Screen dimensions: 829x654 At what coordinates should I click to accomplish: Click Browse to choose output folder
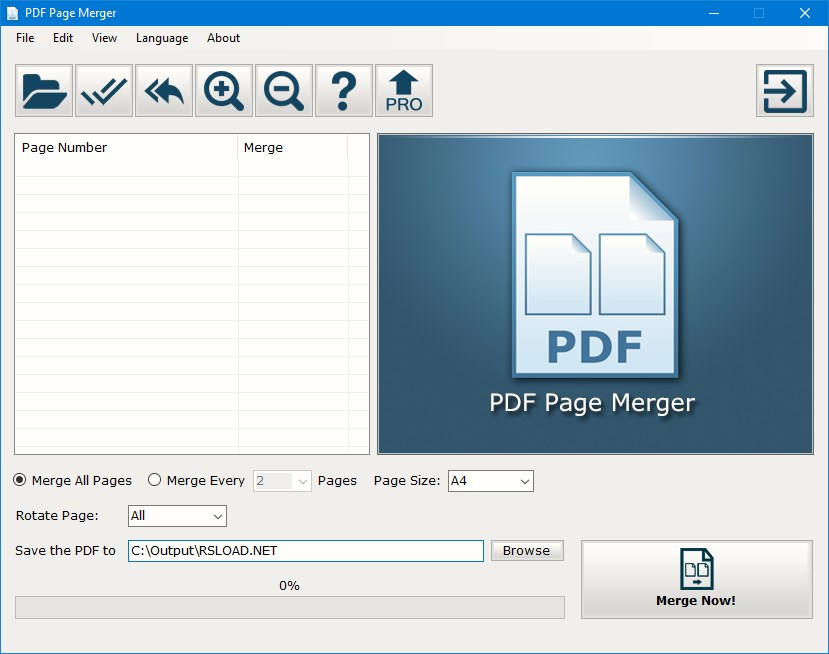[527, 550]
